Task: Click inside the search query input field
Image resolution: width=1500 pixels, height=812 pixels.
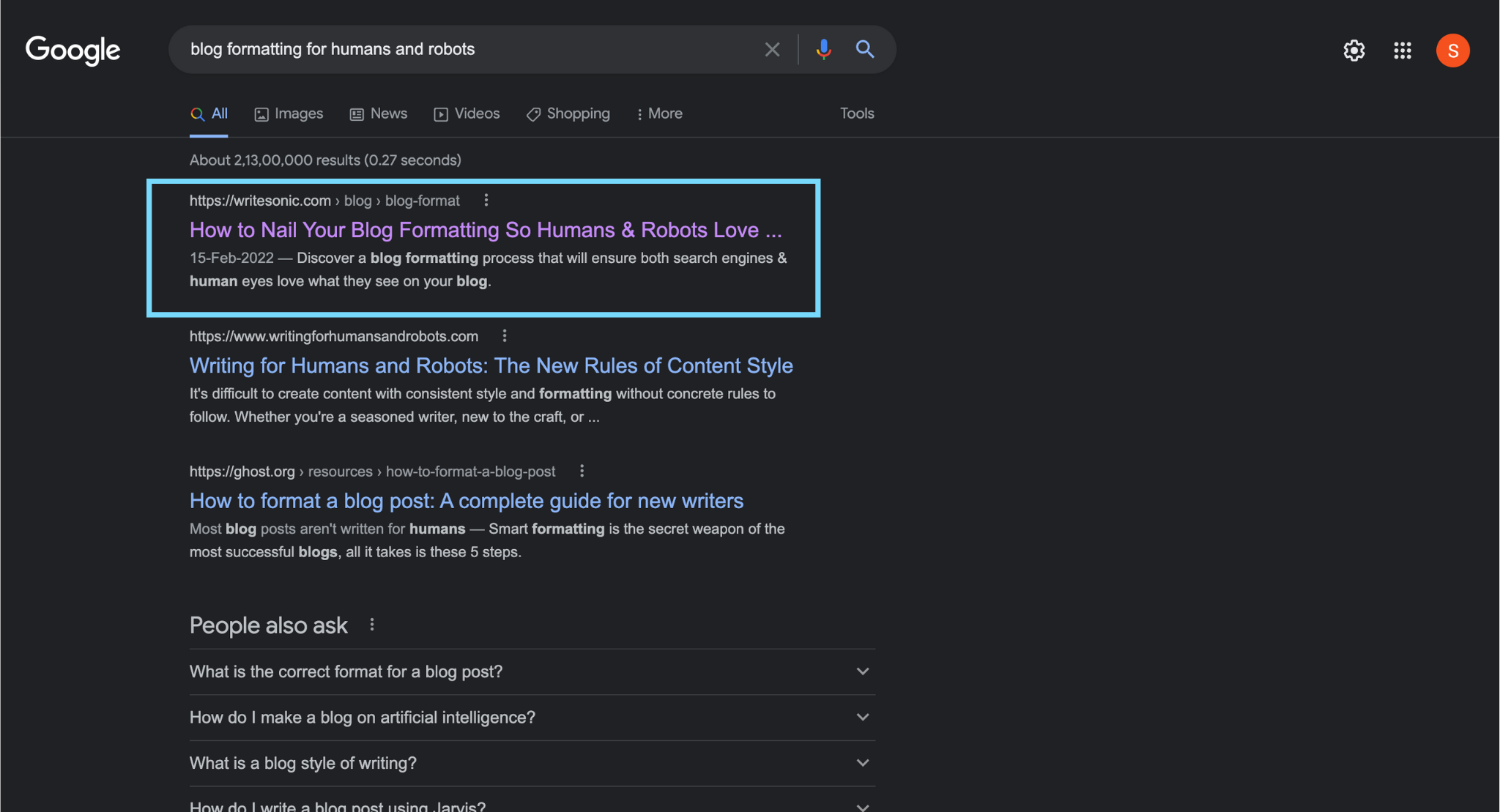Action: [x=469, y=49]
